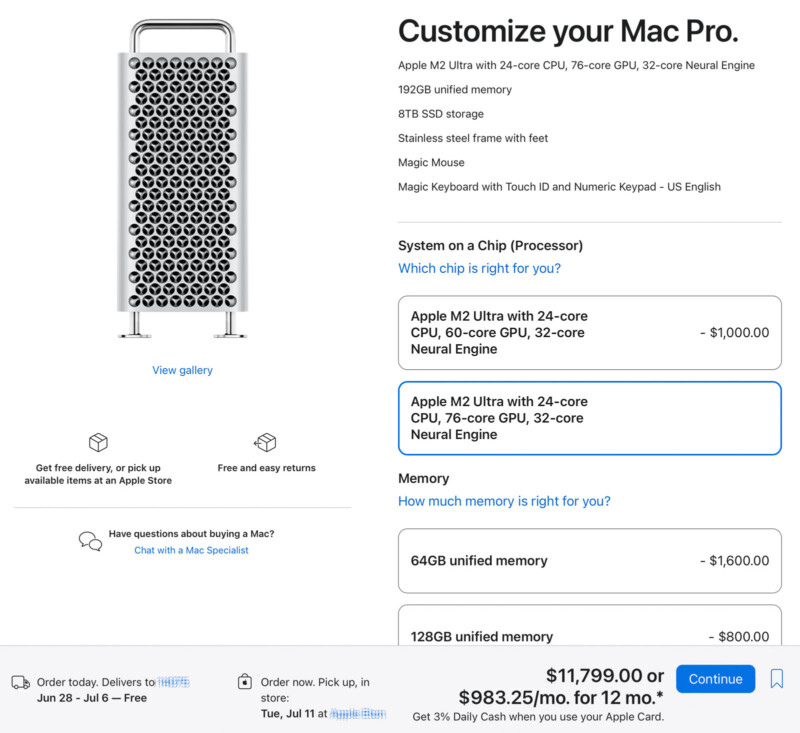Open the View gallery link
Image resolution: width=800 pixels, height=733 pixels.
(x=182, y=370)
